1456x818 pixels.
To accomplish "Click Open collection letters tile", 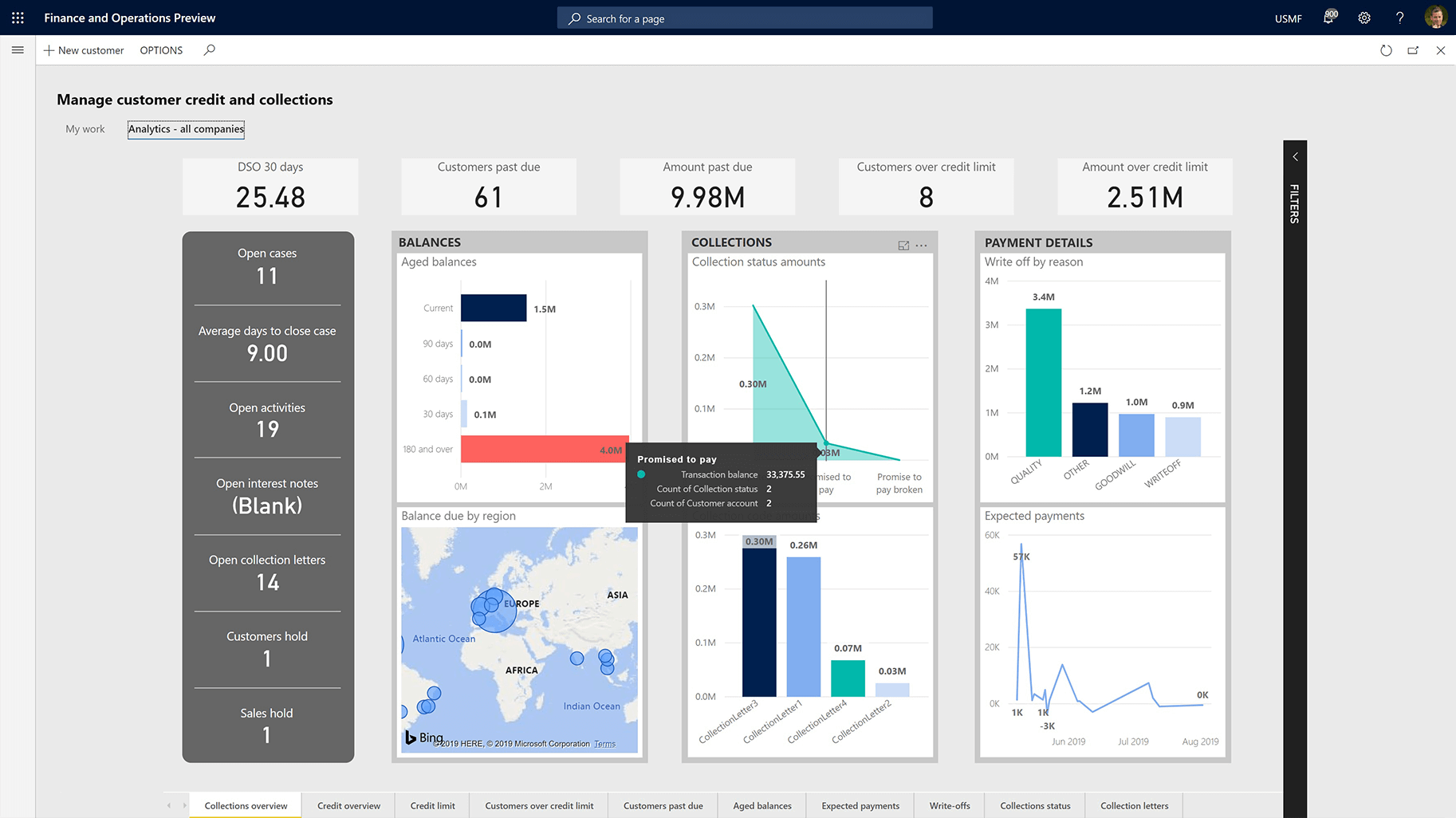I will click(267, 572).
